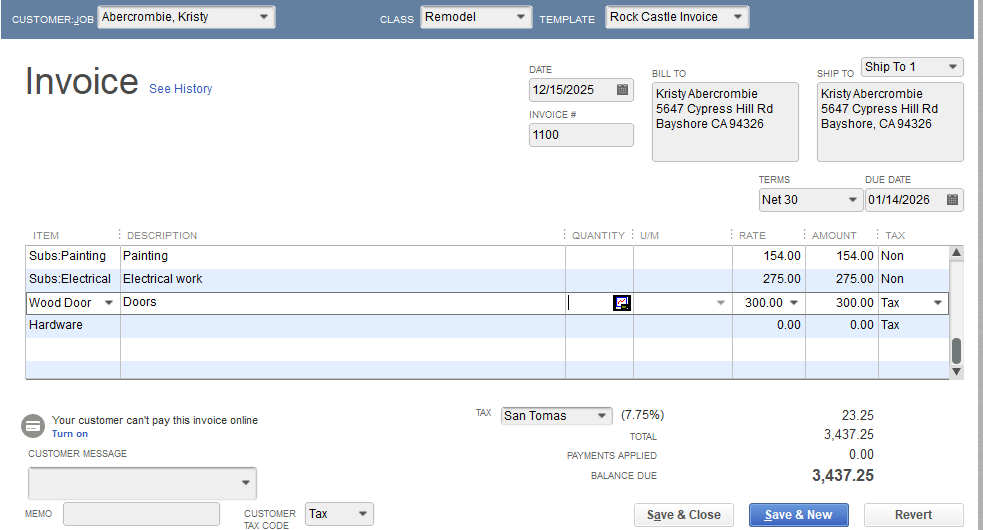Click the balance due amount 3,437.25
Screen dimensions: 983x530
[843, 475]
